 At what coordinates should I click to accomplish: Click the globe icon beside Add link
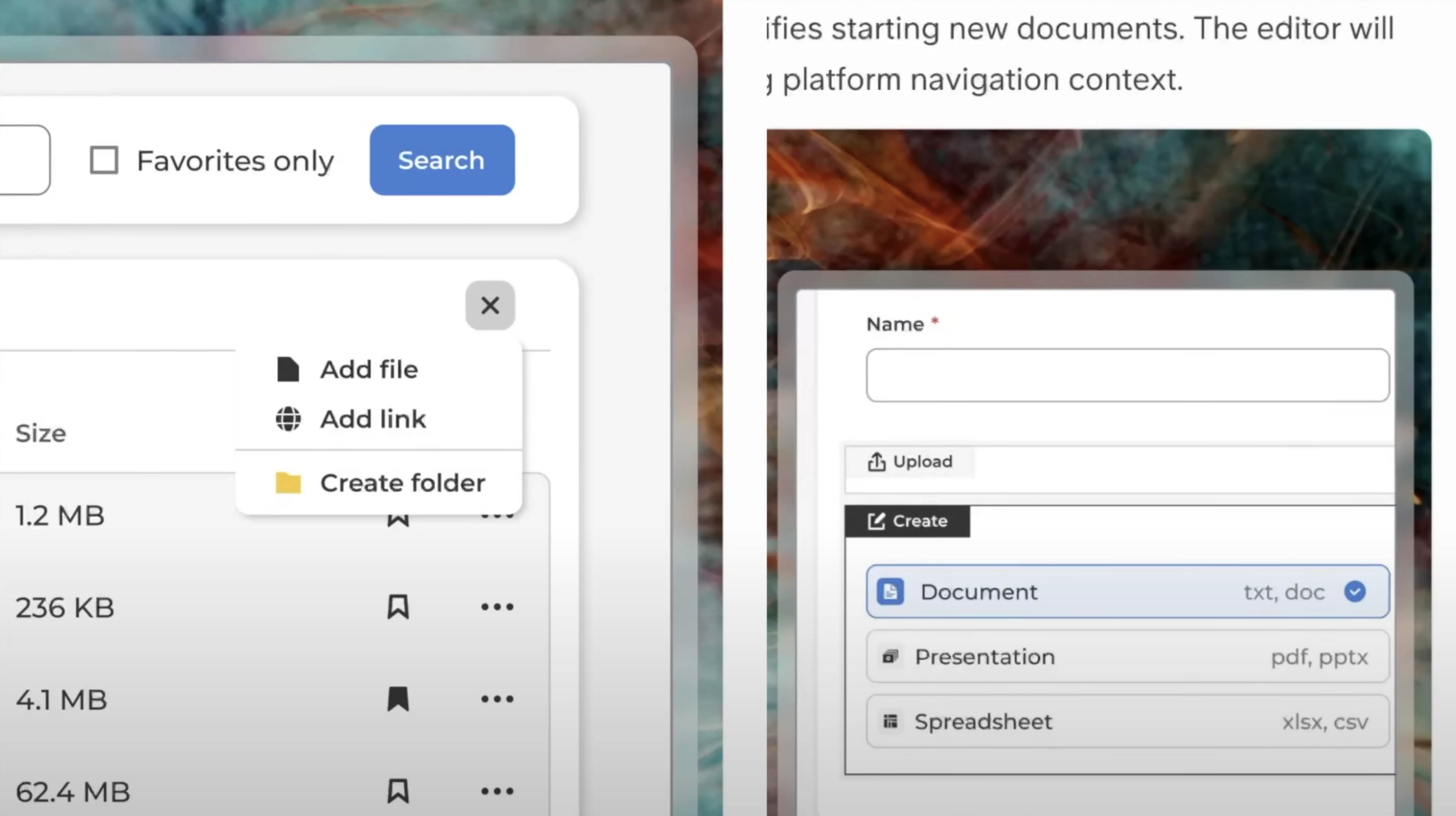288,419
